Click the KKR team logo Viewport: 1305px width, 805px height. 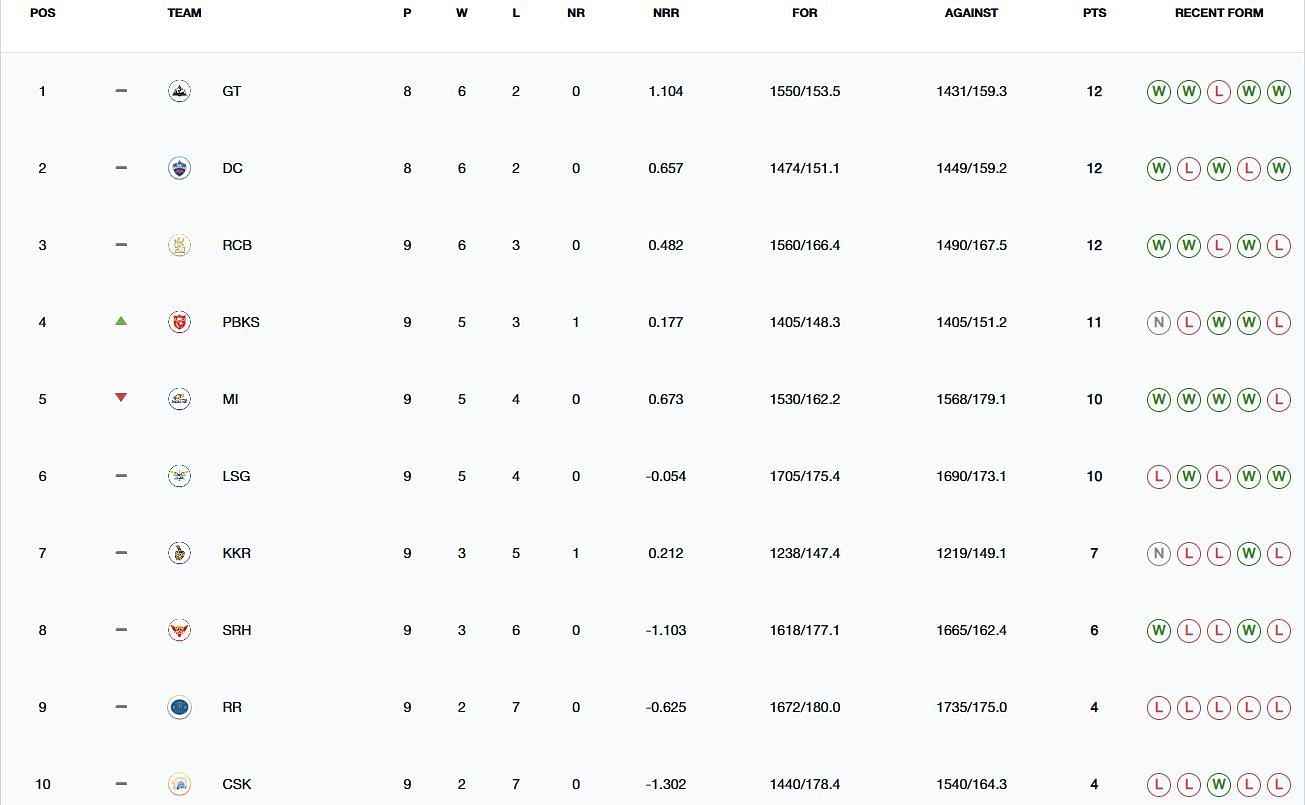179,553
